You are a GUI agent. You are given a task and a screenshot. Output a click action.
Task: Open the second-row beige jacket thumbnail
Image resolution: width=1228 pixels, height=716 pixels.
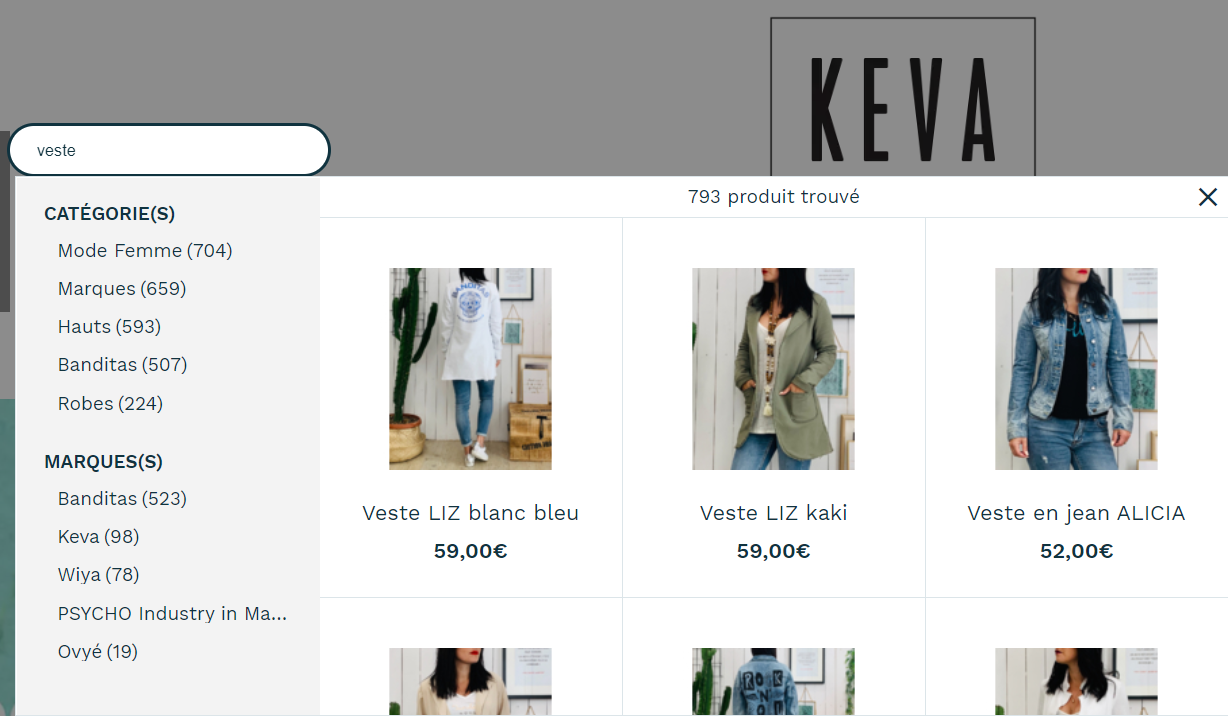pyautogui.click(x=470, y=682)
